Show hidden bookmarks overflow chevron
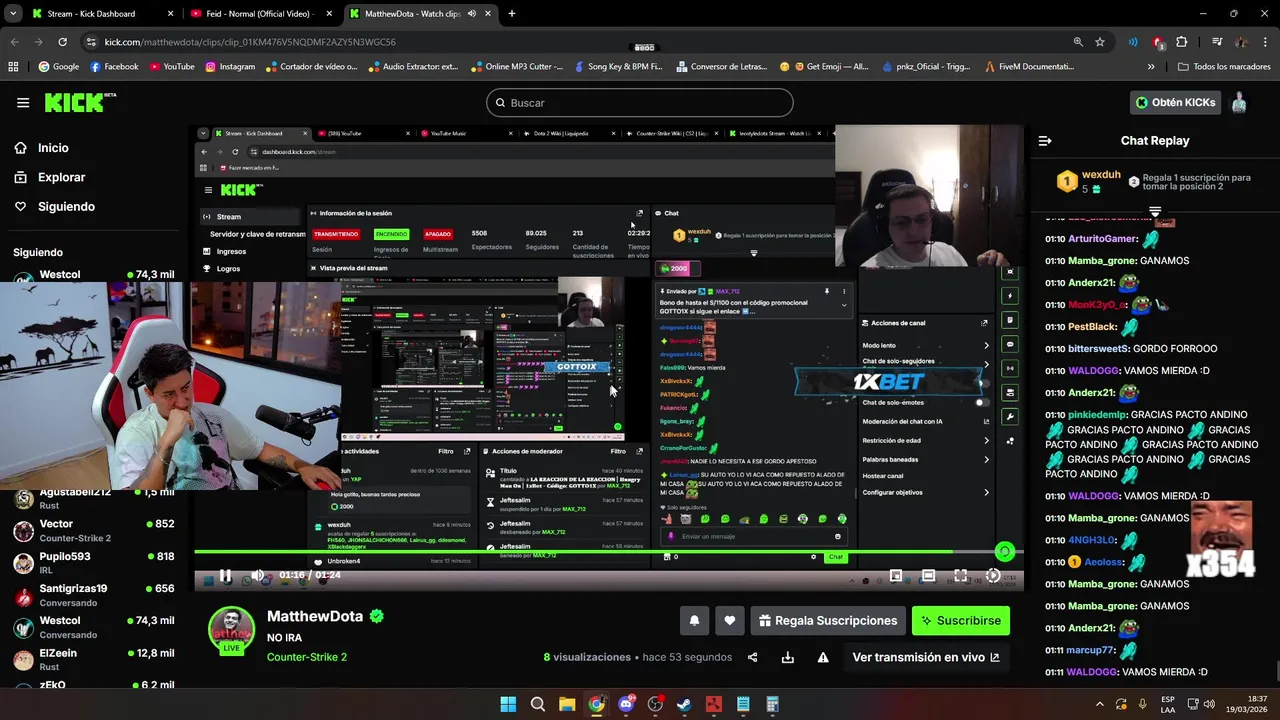This screenshot has width=1280, height=720. point(1151,67)
